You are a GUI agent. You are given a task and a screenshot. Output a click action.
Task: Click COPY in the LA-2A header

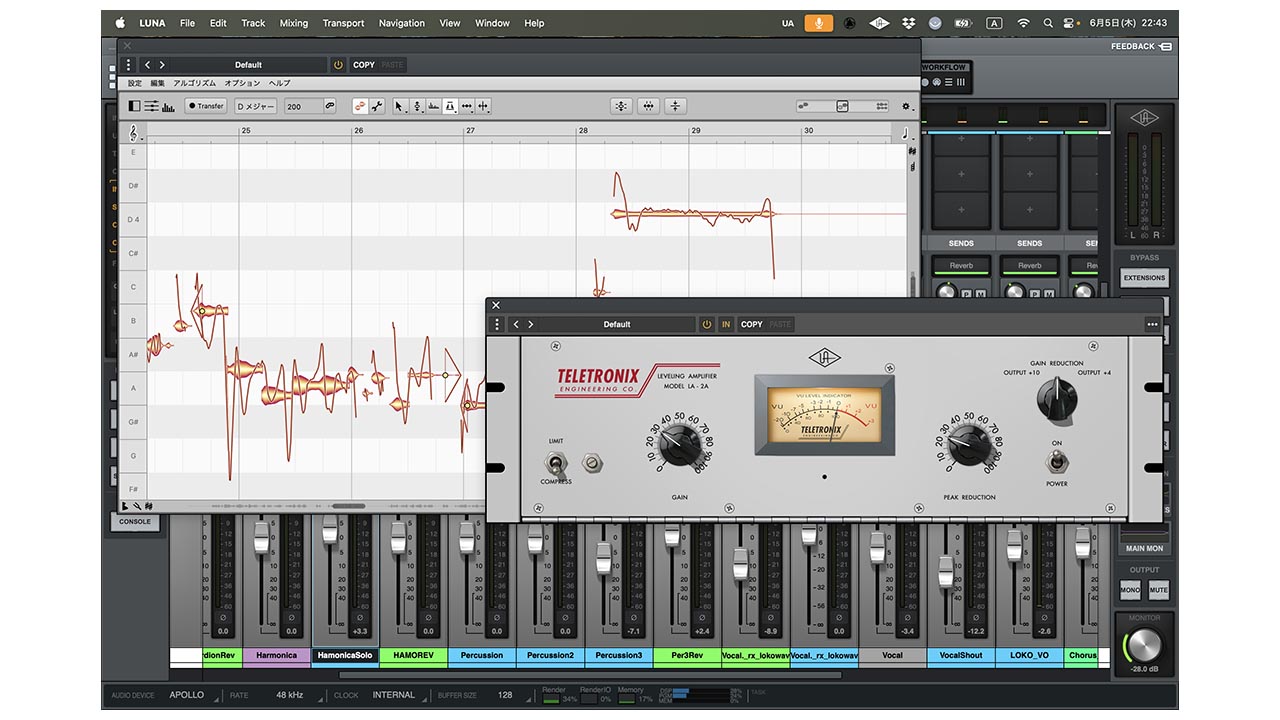tap(752, 324)
